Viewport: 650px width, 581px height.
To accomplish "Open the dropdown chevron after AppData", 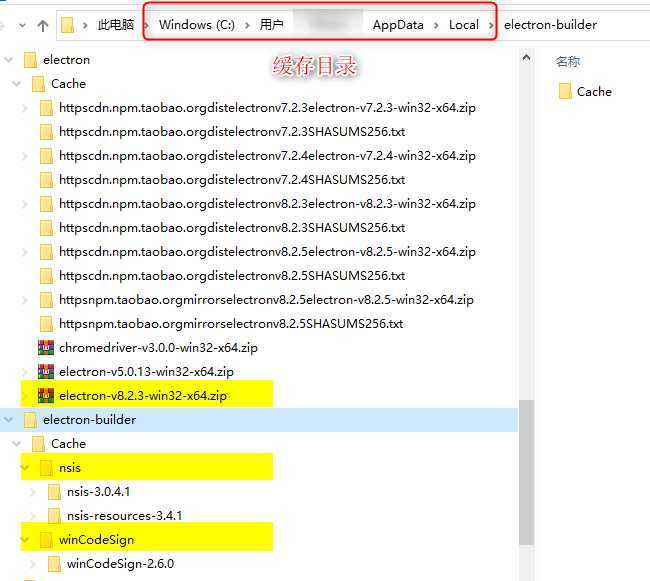I will (436, 25).
